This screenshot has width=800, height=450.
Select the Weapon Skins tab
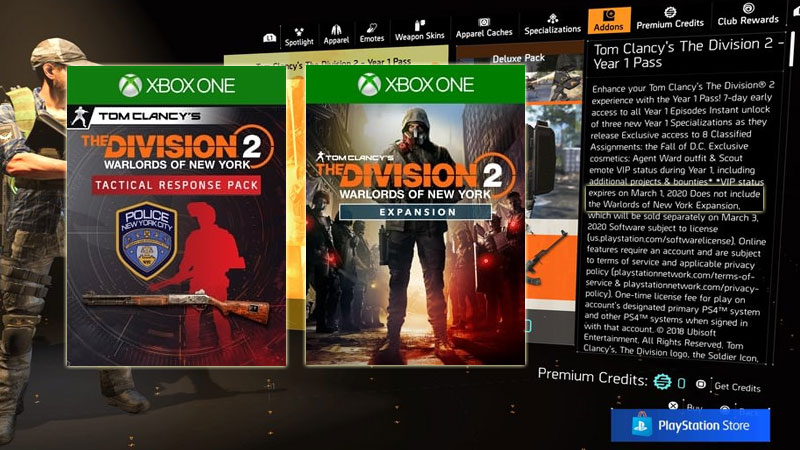click(419, 30)
